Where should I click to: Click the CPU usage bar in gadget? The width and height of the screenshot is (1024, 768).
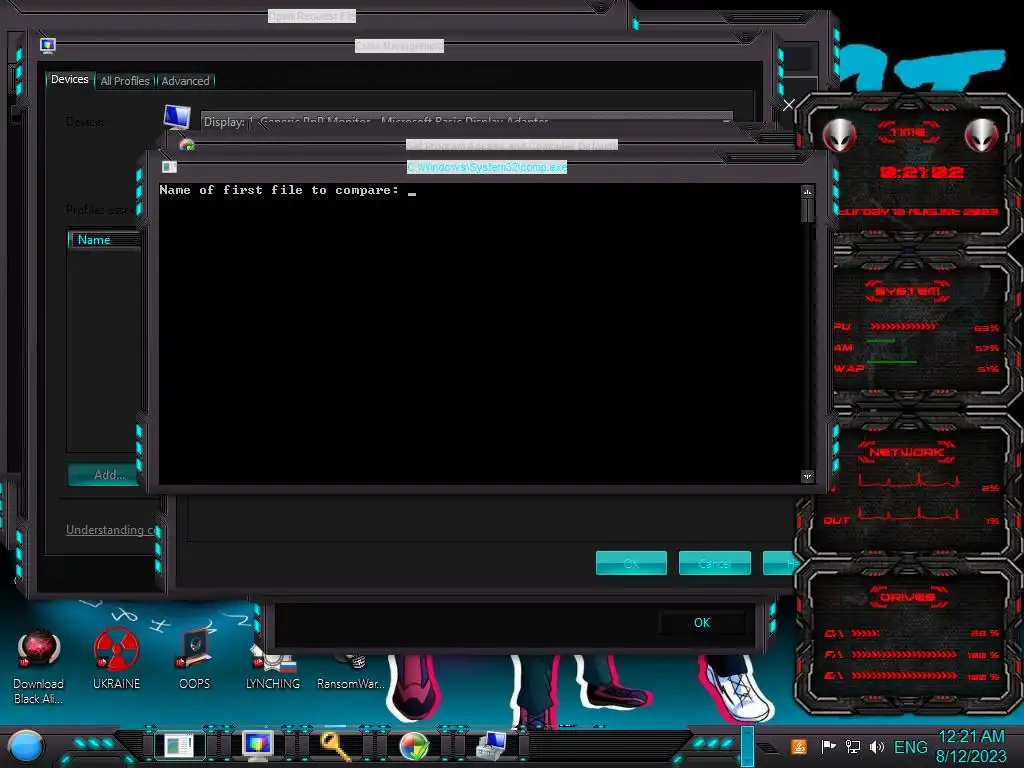pos(903,326)
